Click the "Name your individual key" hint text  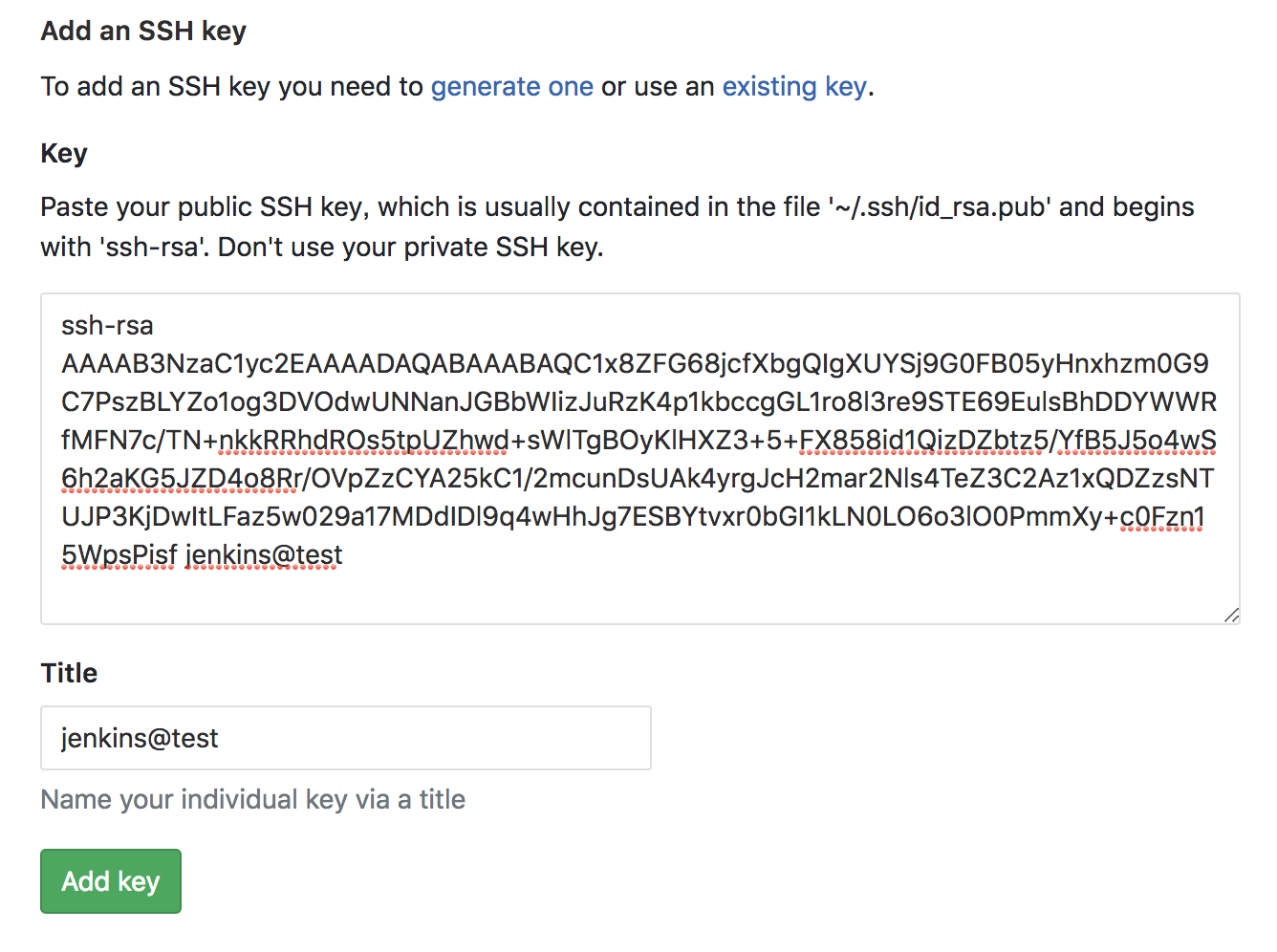pos(252,799)
